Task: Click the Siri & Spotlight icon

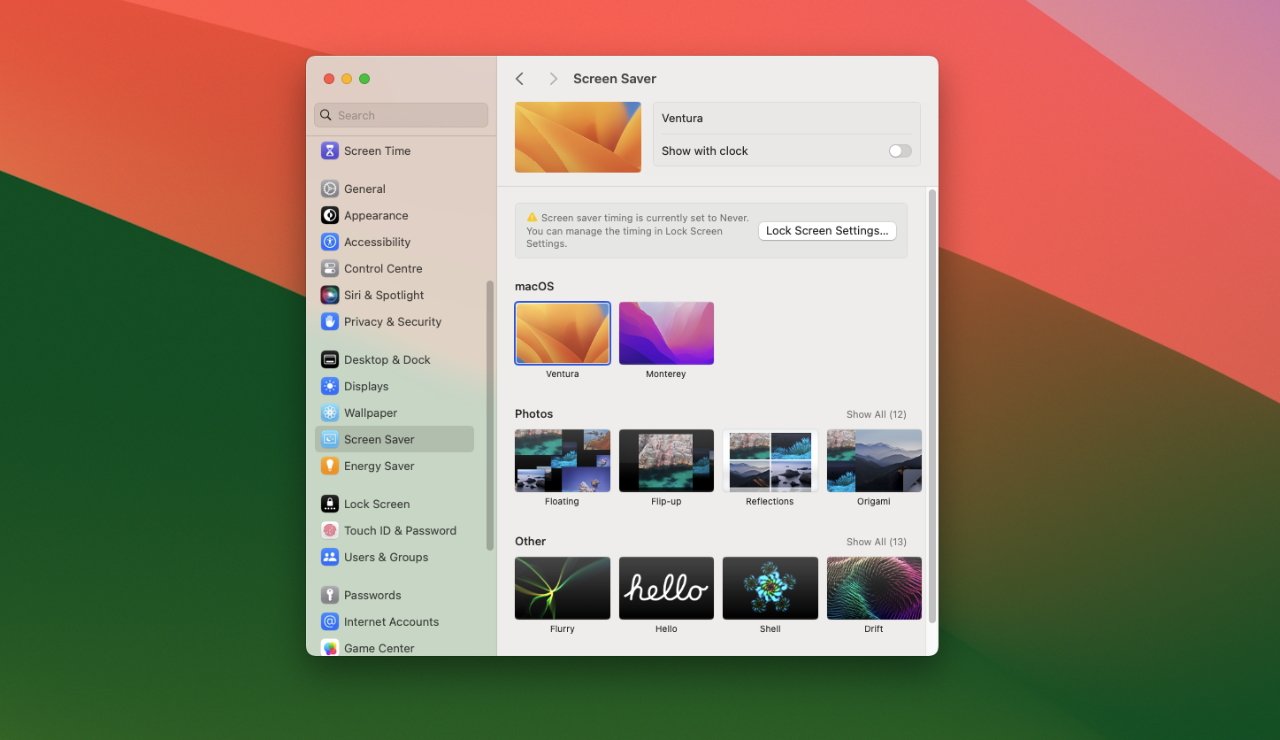Action: point(330,295)
